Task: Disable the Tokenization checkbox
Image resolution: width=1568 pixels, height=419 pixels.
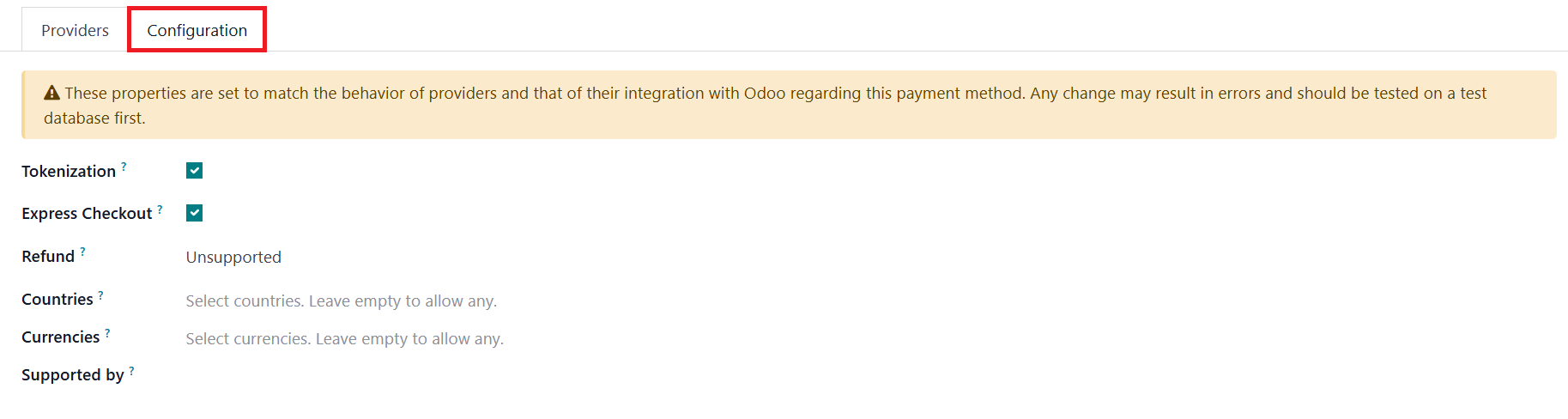Action: (195, 171)
